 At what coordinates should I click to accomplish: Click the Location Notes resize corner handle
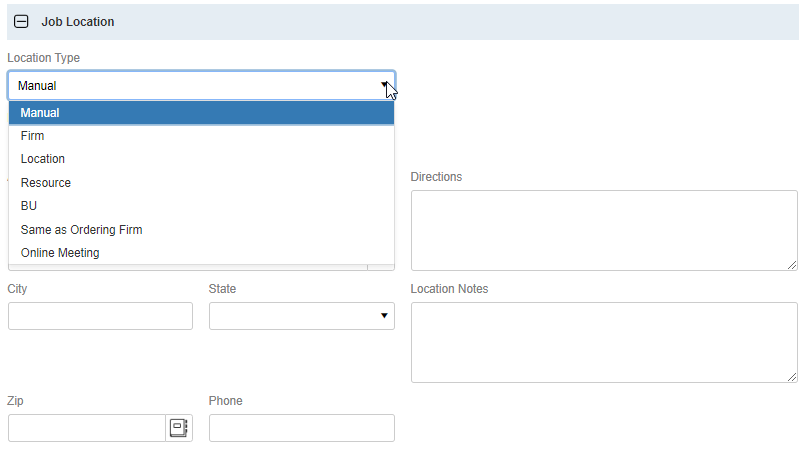click(x=792, y=377)
